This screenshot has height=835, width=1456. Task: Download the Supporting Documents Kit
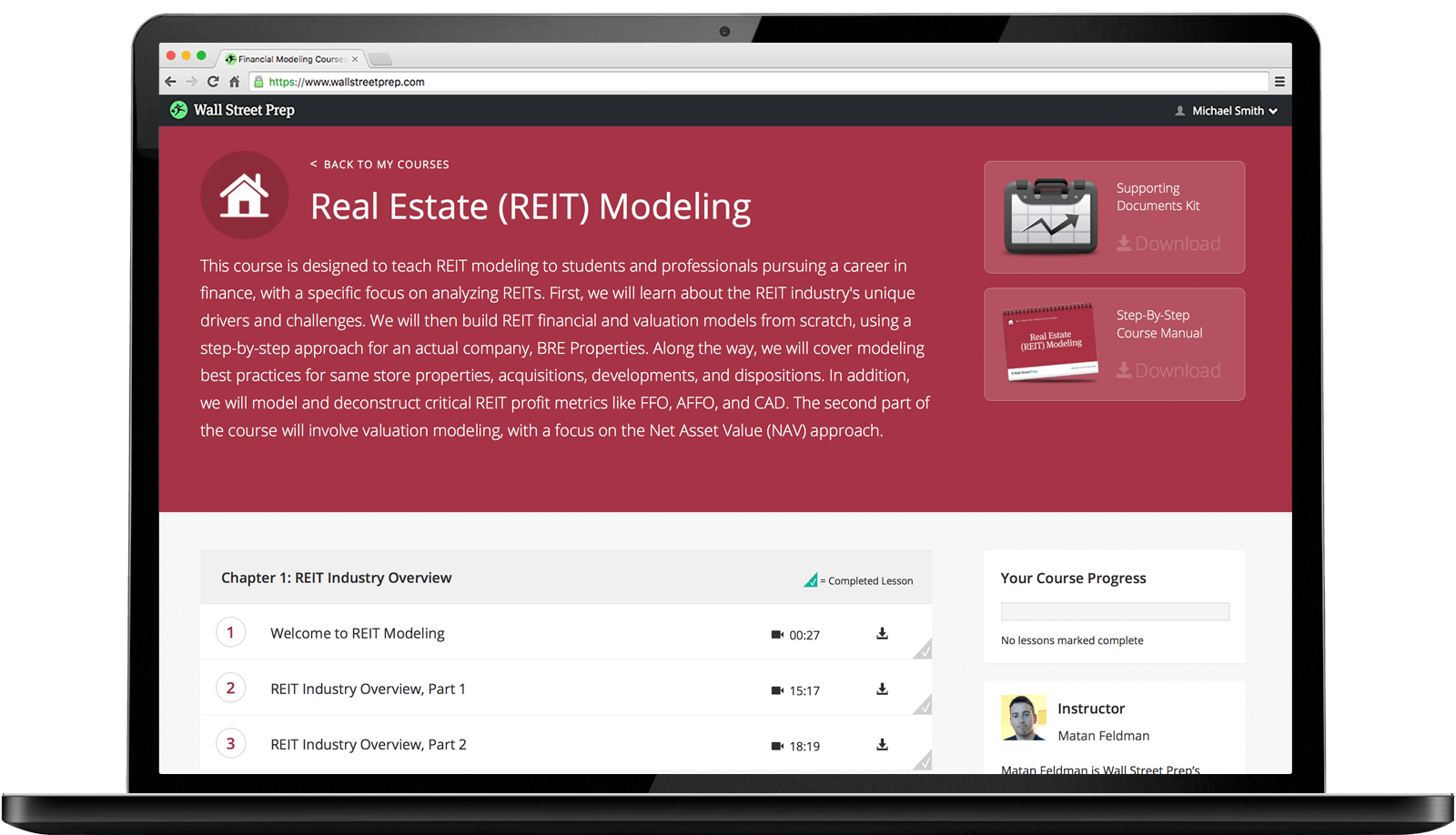click(x=1168, y=244)
